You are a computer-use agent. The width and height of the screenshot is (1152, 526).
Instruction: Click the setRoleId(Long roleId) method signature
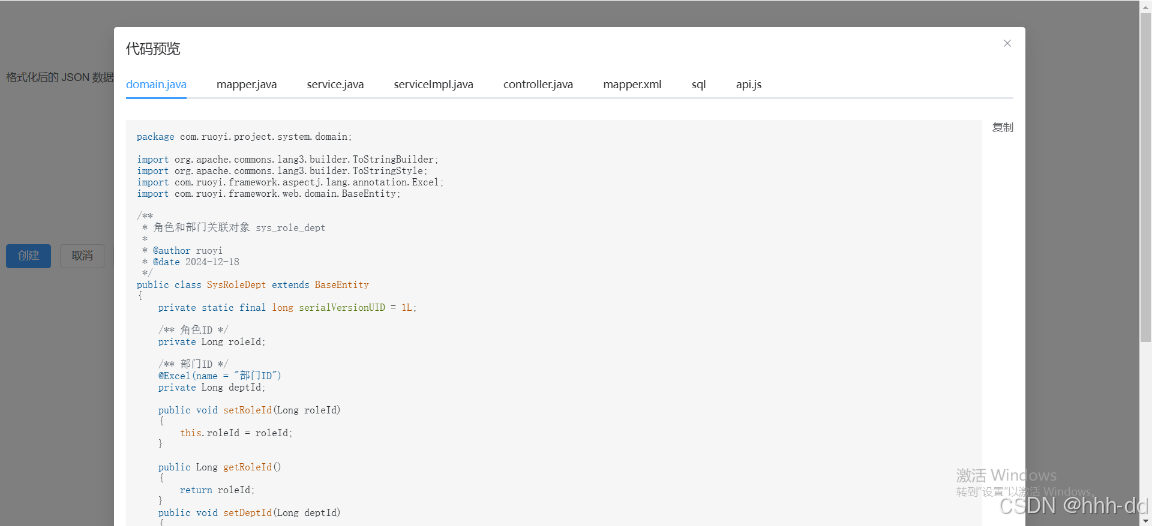pyautogui.click(x=249, y=410)
